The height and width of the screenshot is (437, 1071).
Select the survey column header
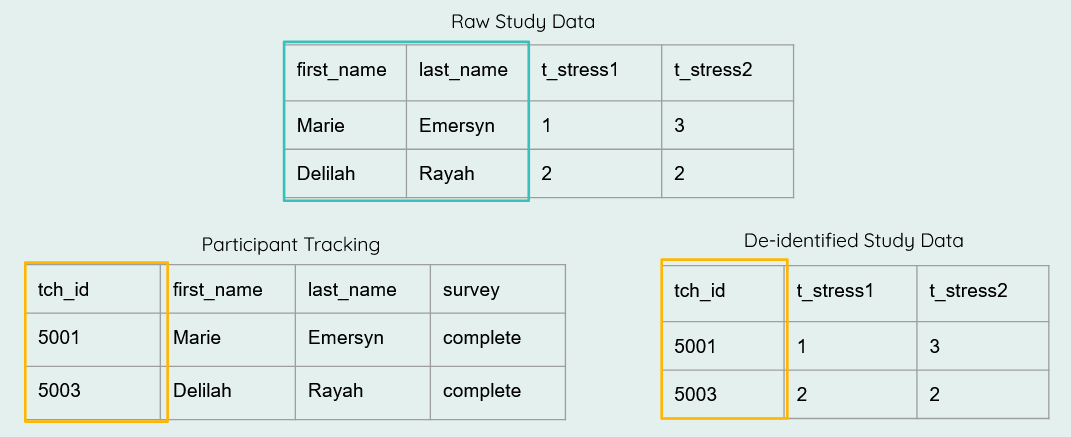(498, 290)
